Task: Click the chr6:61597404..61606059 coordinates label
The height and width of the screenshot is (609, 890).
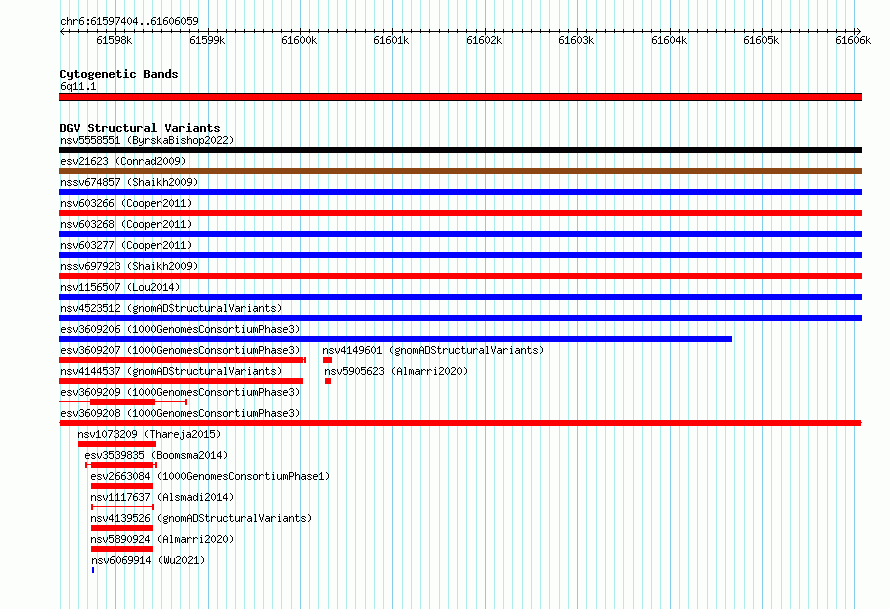Action: coord(129,21)
